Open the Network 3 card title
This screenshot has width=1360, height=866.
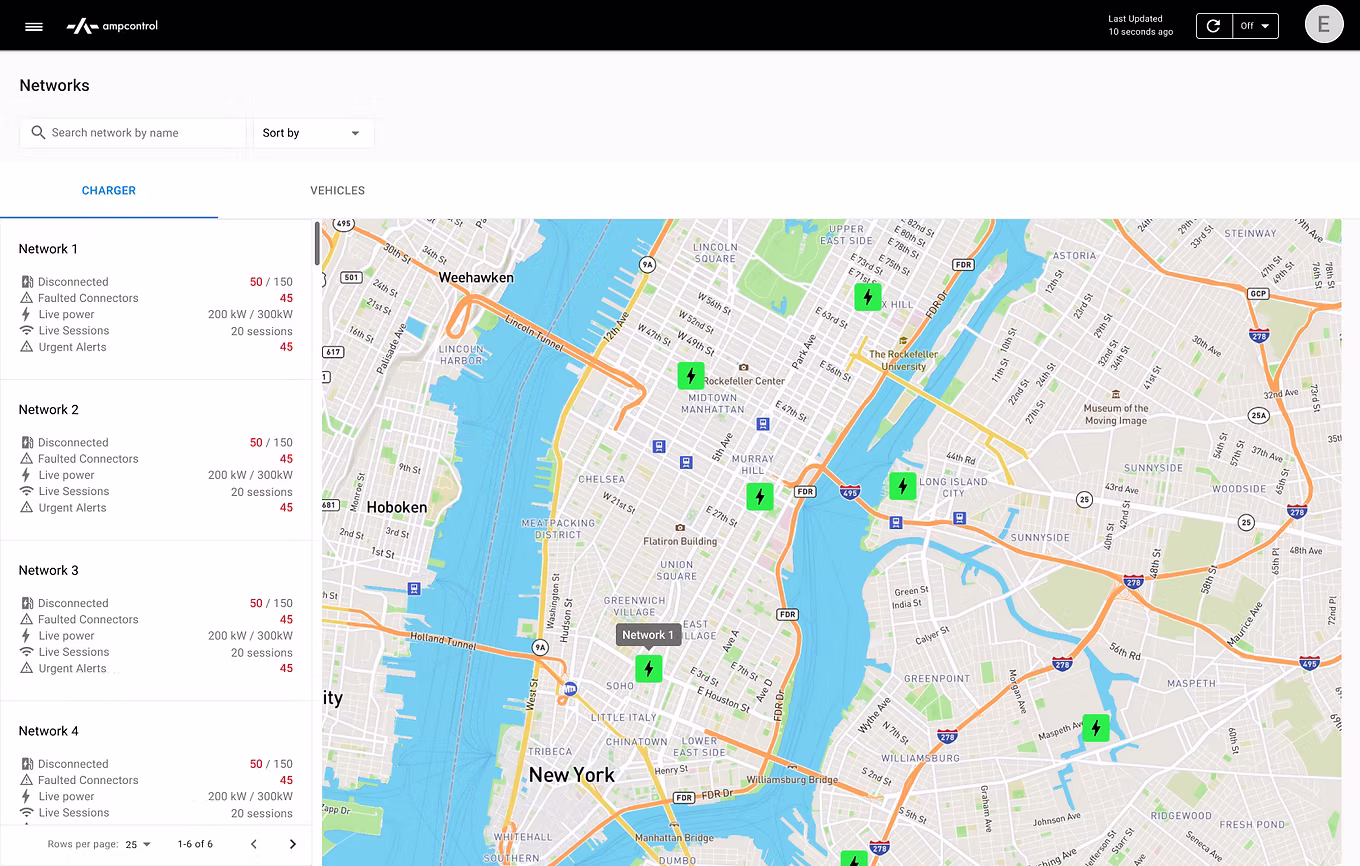click(x=49, y=571)
